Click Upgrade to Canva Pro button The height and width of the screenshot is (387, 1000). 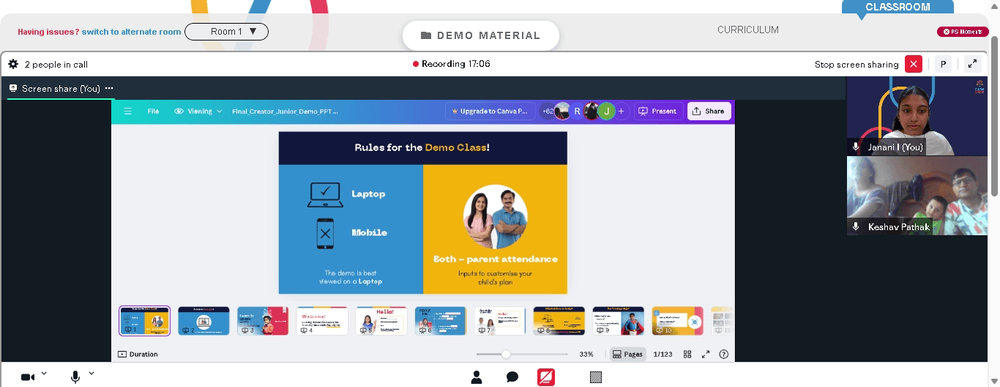point(490,111)
